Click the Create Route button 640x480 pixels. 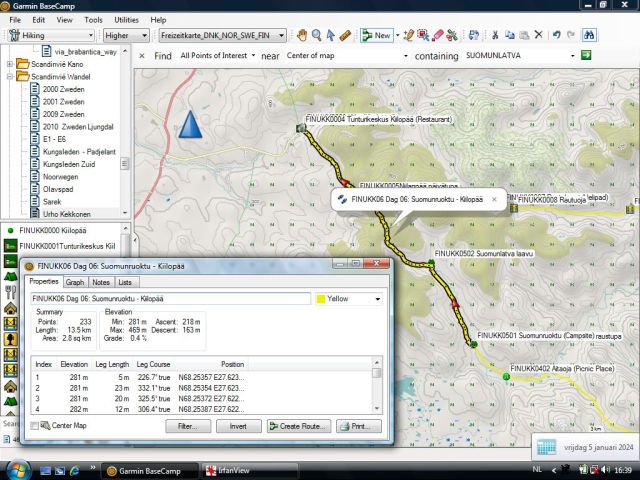298,426
